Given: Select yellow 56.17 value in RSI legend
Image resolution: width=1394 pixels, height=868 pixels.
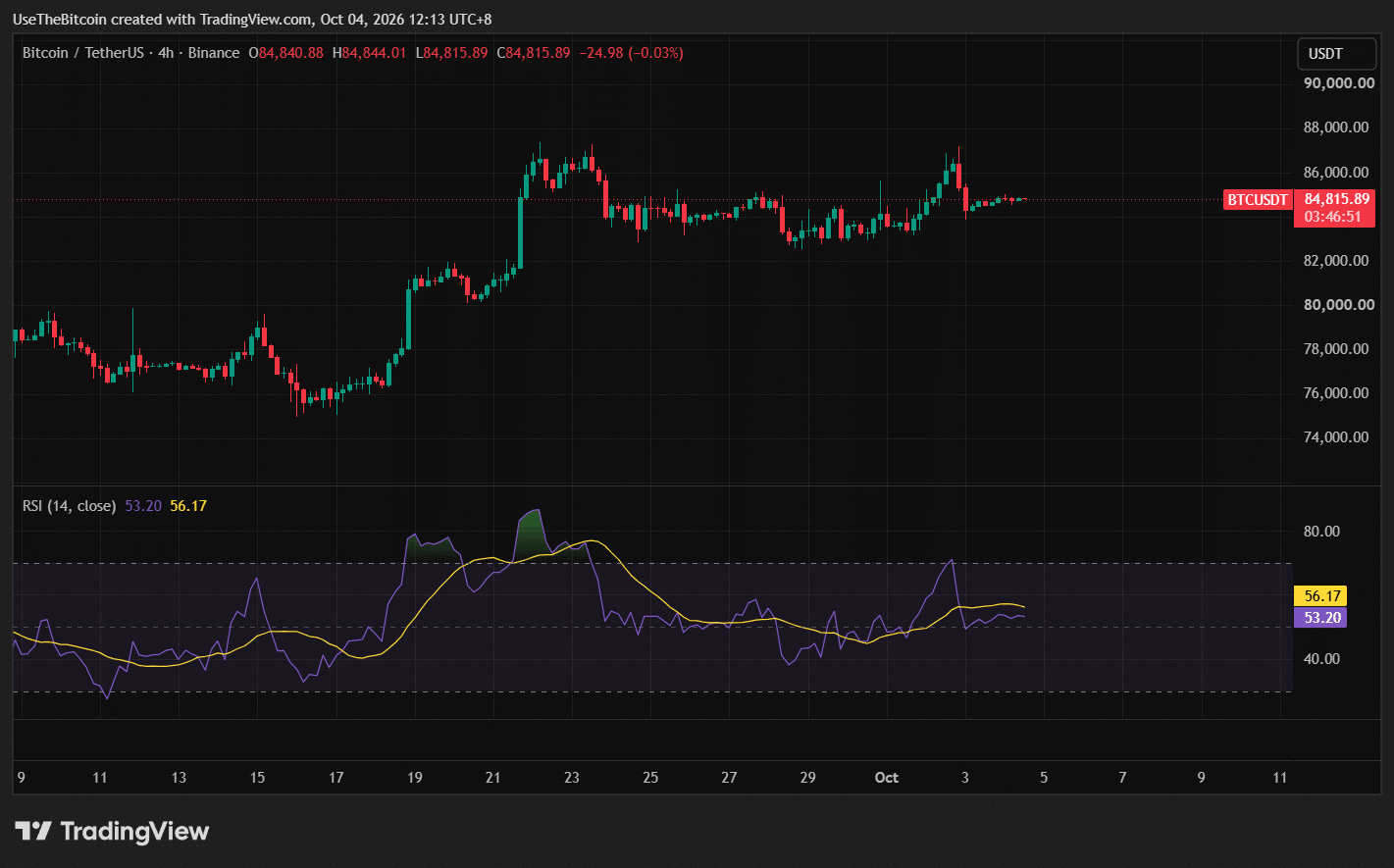Looking at the screenshot, I should pos(188,506).
